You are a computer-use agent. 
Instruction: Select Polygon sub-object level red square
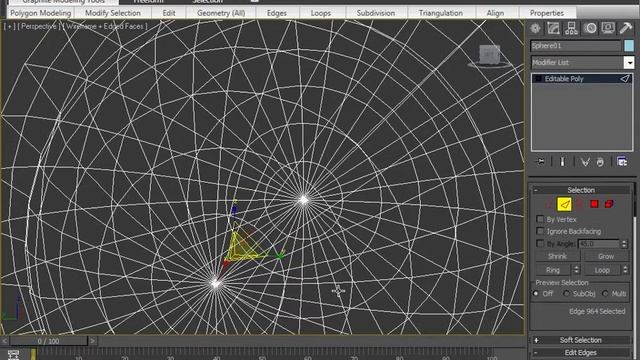594,204
